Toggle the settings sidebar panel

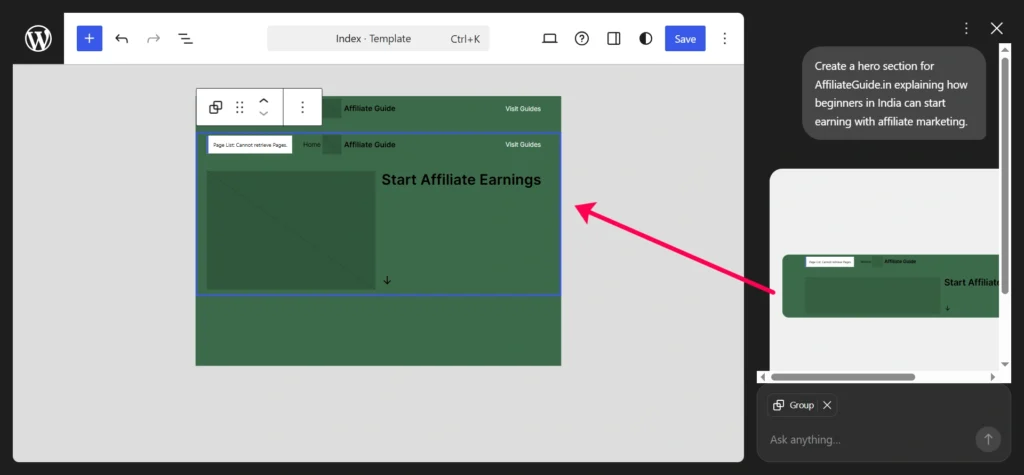click(614, 39)
